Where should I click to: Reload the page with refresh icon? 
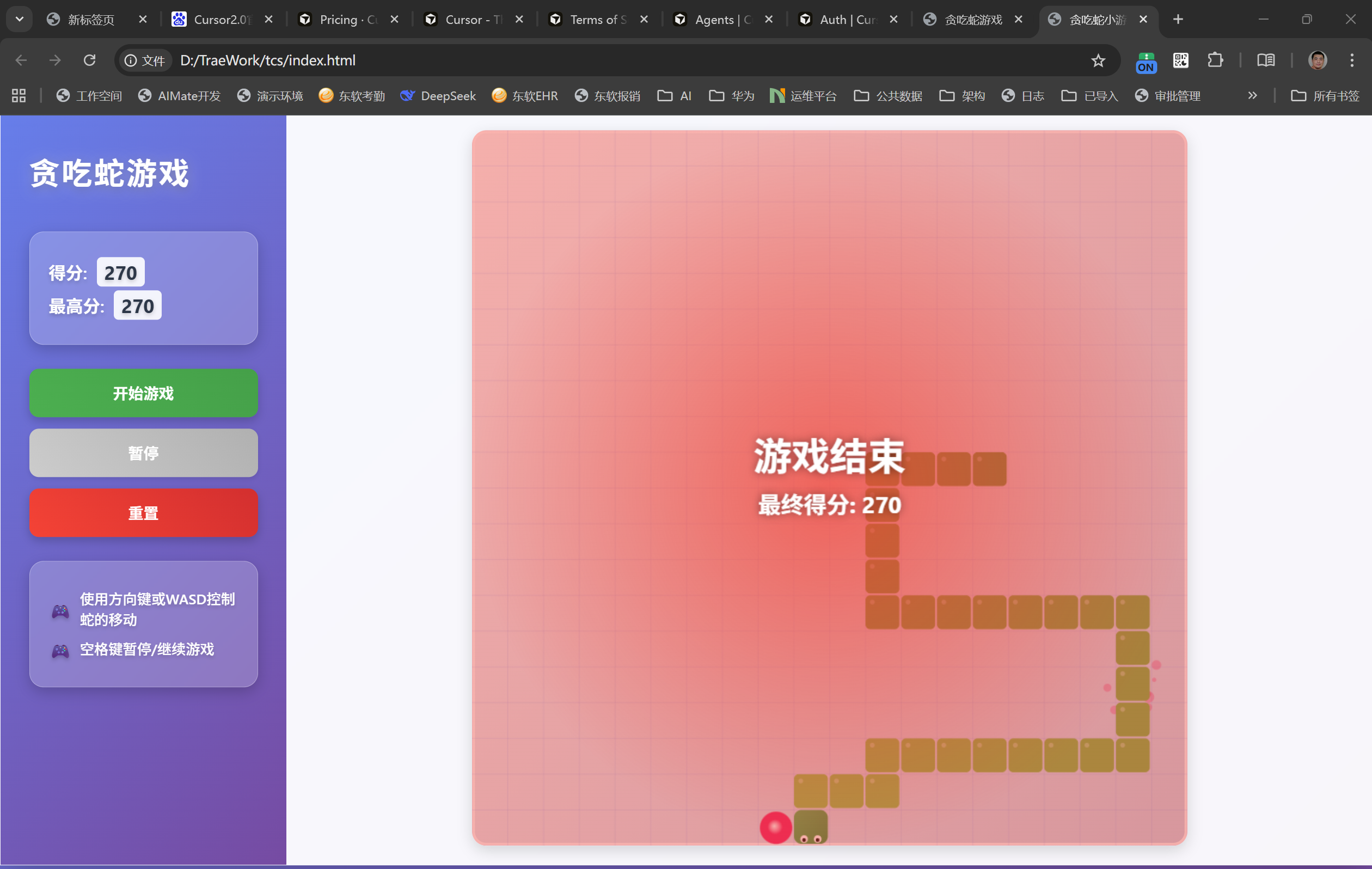(89, 60)
